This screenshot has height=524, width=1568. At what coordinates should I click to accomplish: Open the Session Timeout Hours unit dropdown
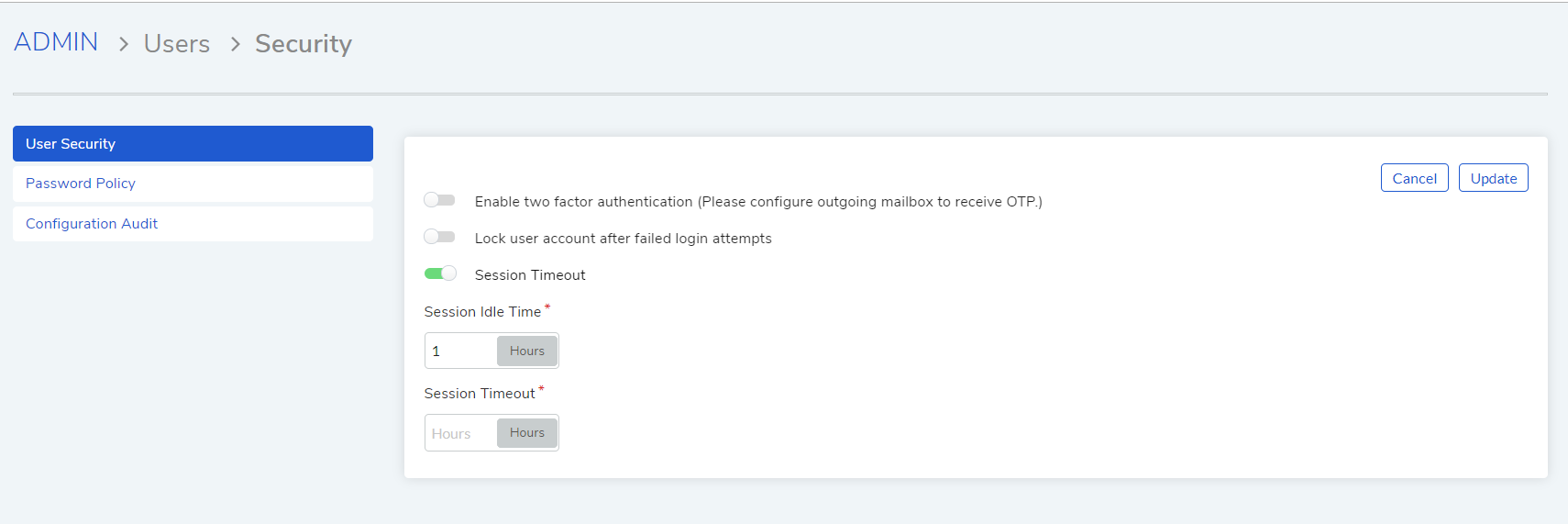tap(527, 432)
